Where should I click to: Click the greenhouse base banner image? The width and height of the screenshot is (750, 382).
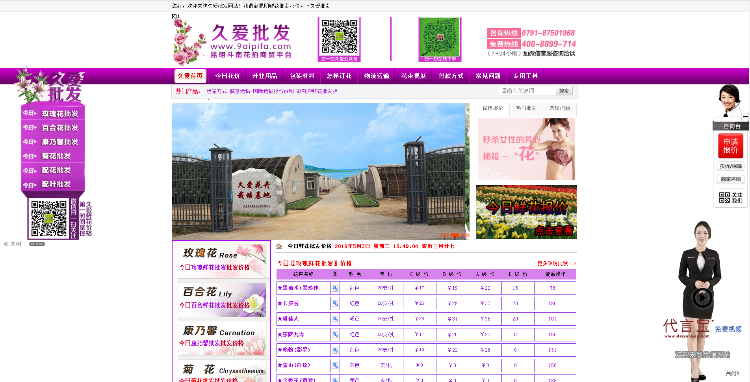coord(319,171)
